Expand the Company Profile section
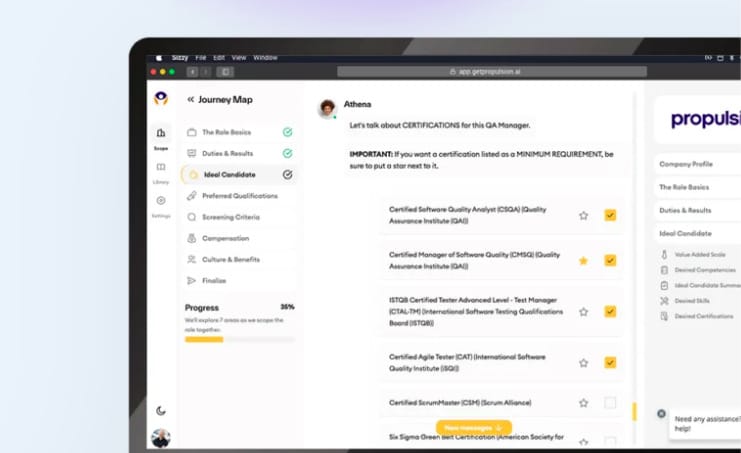The width and height of the screenshot is (741, 453). pyautogui.click(x=698, y=164)
